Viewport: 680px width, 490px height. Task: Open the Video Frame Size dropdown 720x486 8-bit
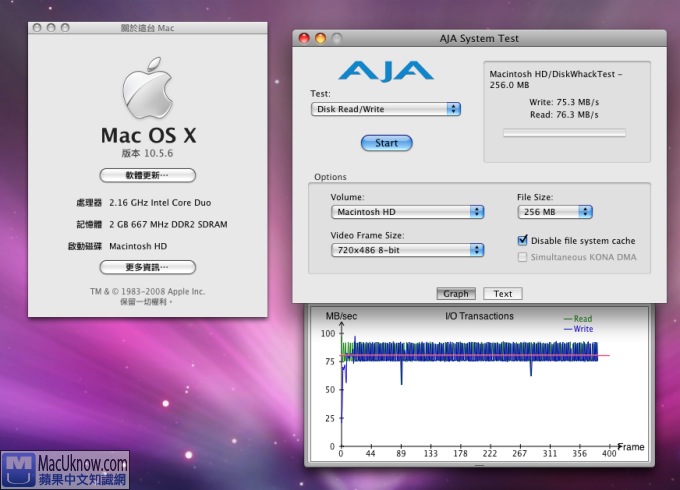(407, 250)
